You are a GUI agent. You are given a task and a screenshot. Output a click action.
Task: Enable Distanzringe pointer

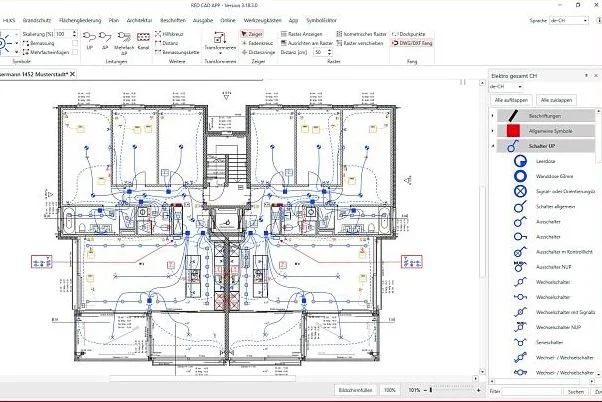258,52
